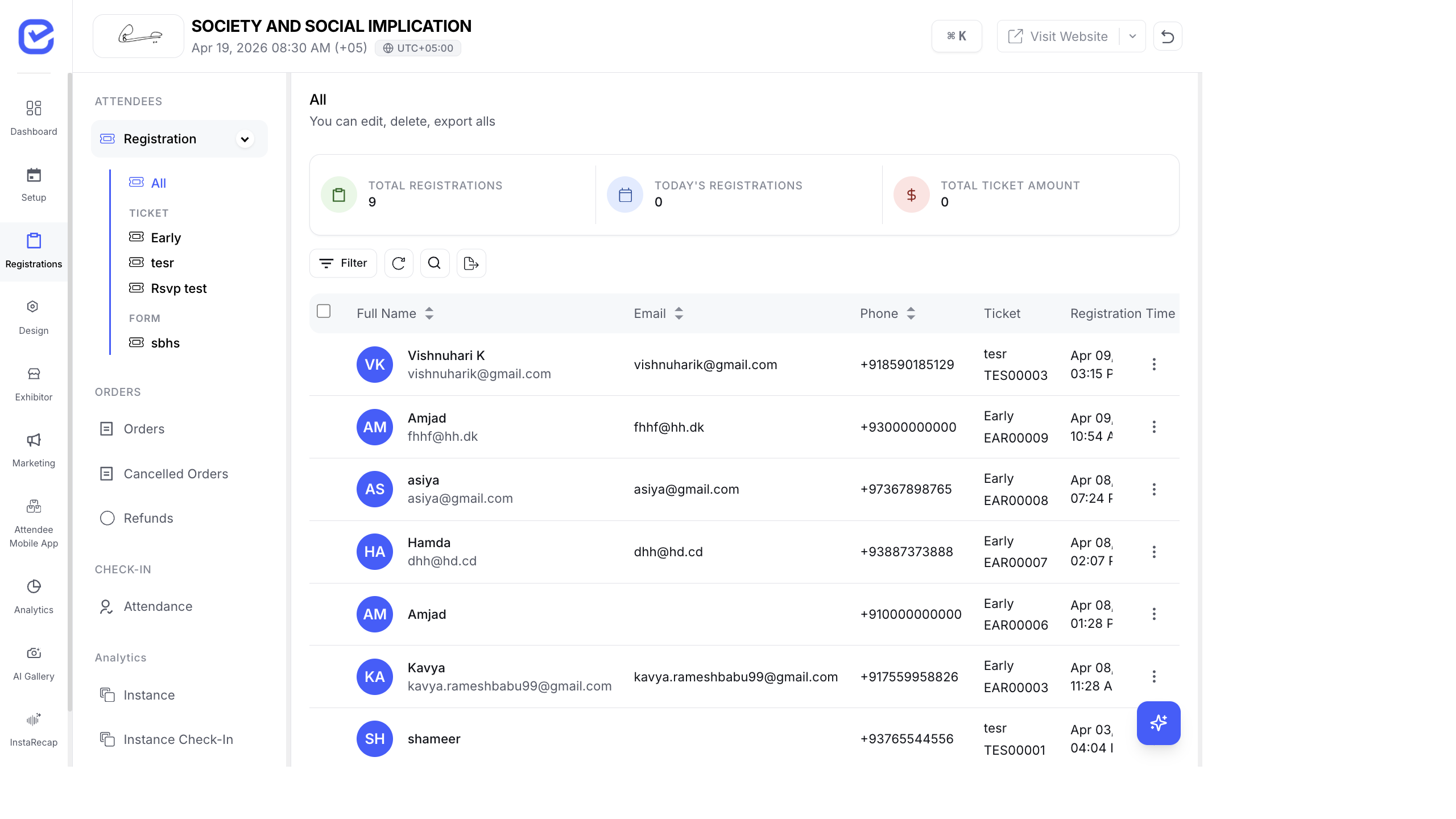Open the Filter options
Image resolution: width=1456 pixels, height=819 pixels.
click(x=343, y=263)
